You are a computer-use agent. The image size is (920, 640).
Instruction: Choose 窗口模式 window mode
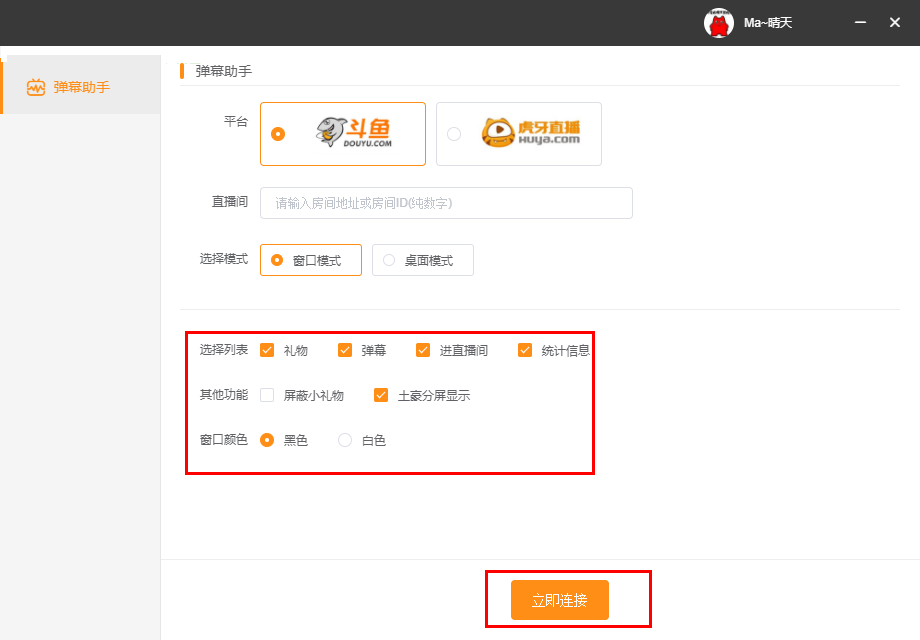coord(277,260)
